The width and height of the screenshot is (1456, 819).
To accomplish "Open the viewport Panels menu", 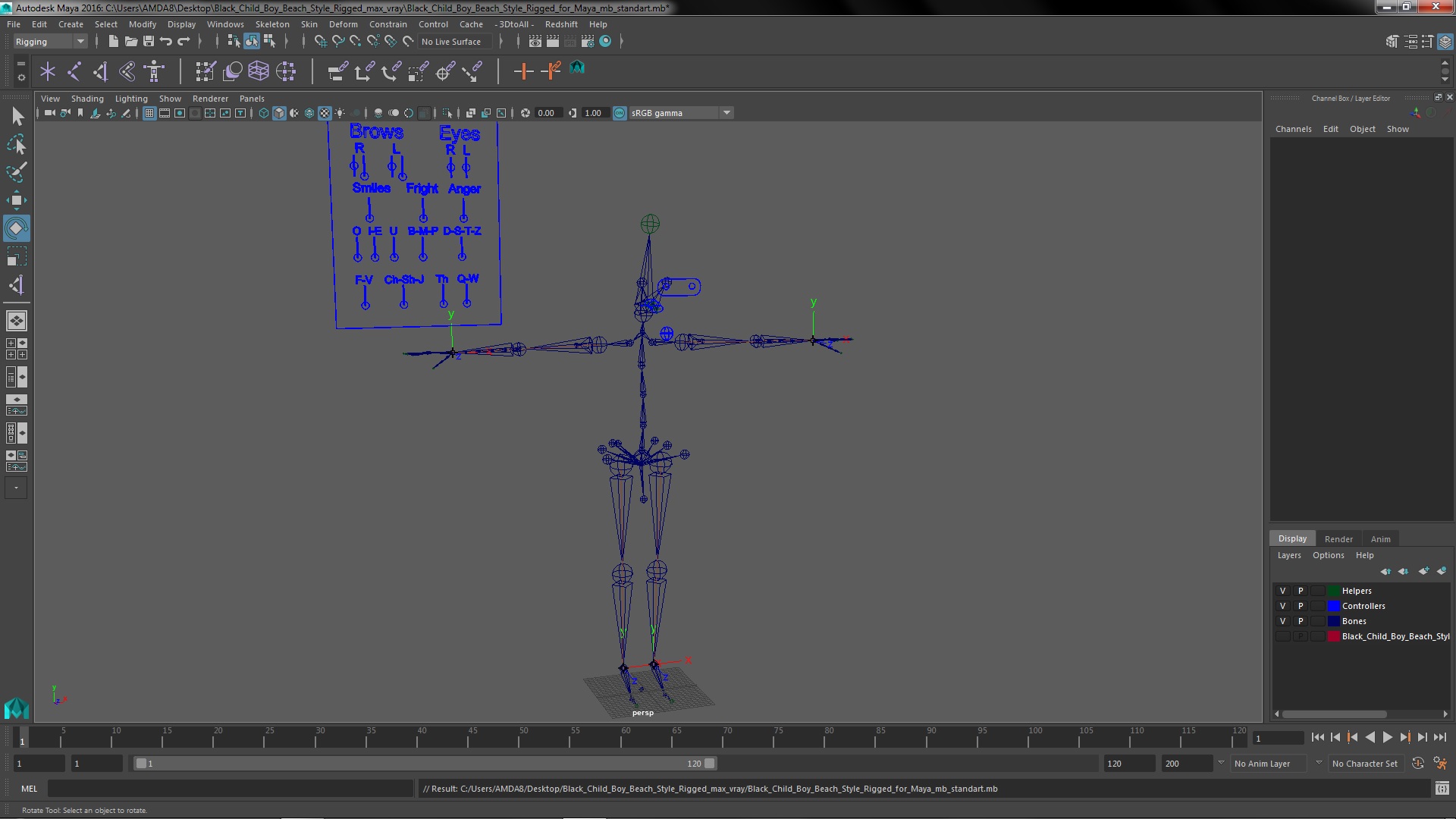I will point(252,99).
